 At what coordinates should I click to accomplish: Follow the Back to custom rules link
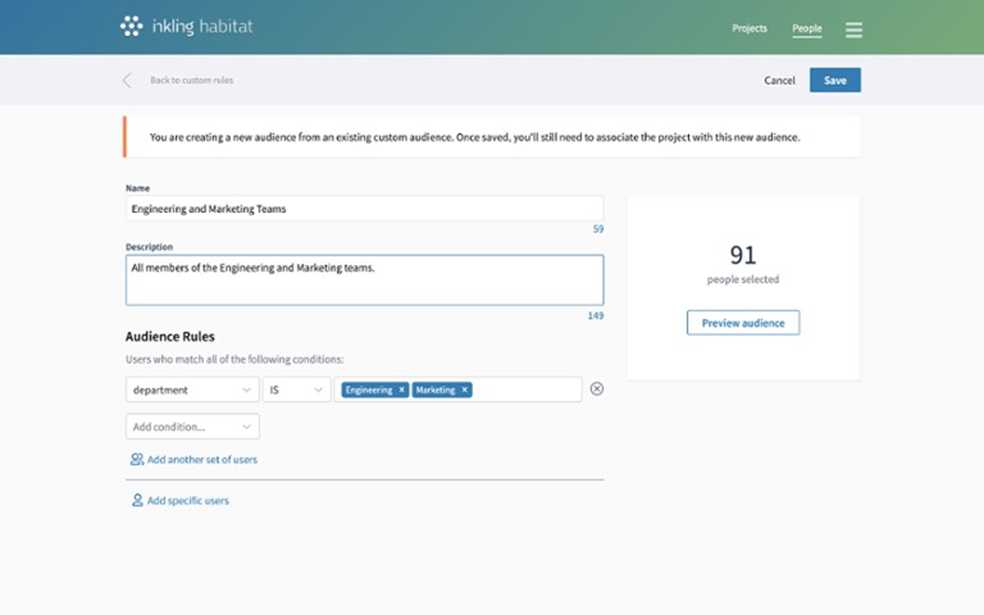[191, 81]
